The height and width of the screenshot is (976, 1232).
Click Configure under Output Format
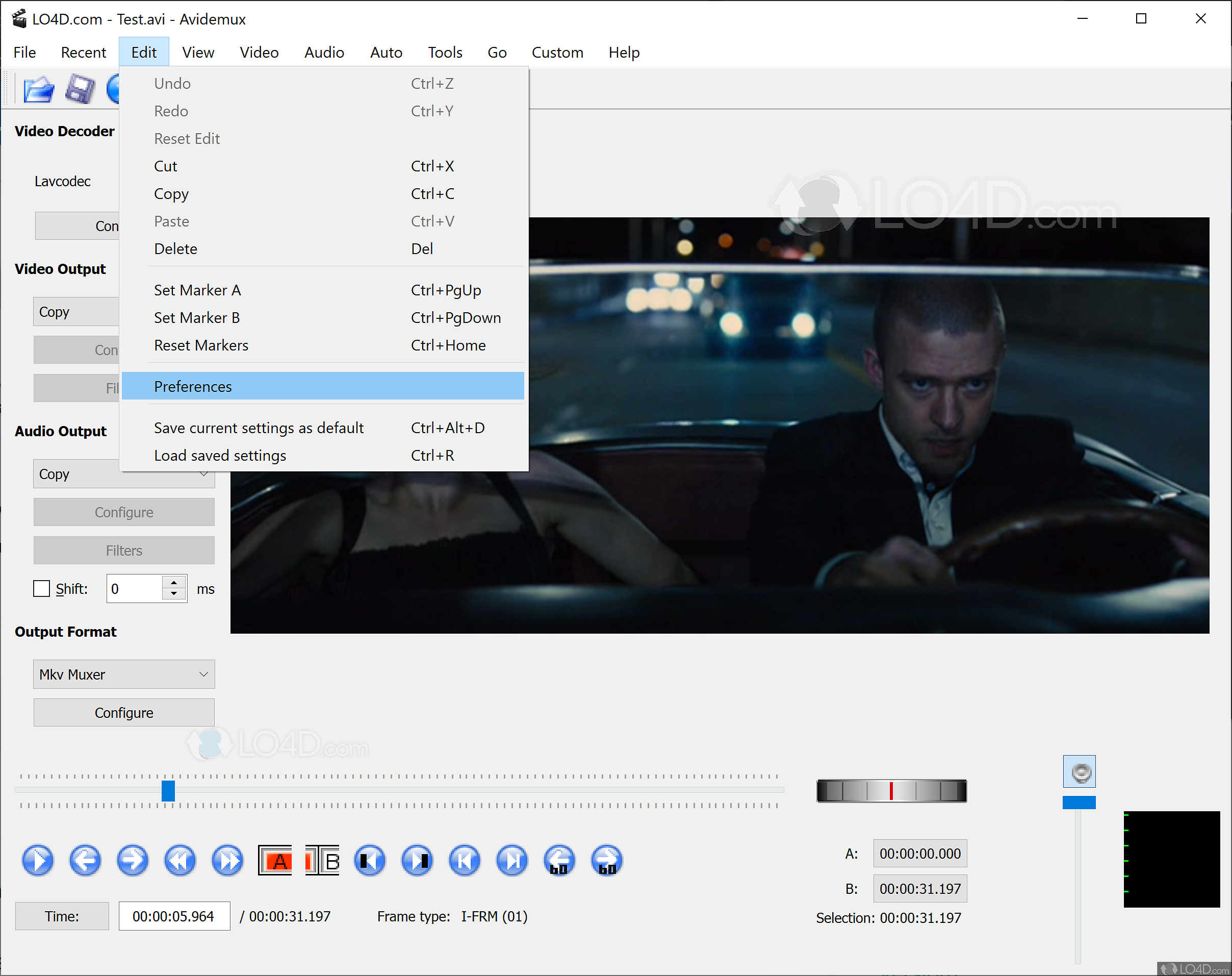coord(124,713)
